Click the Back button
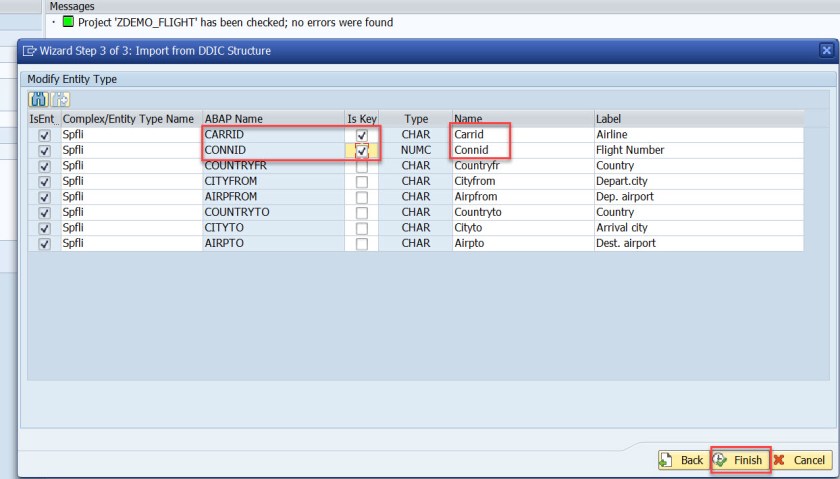840x479 pixels. tap(684, 460)
